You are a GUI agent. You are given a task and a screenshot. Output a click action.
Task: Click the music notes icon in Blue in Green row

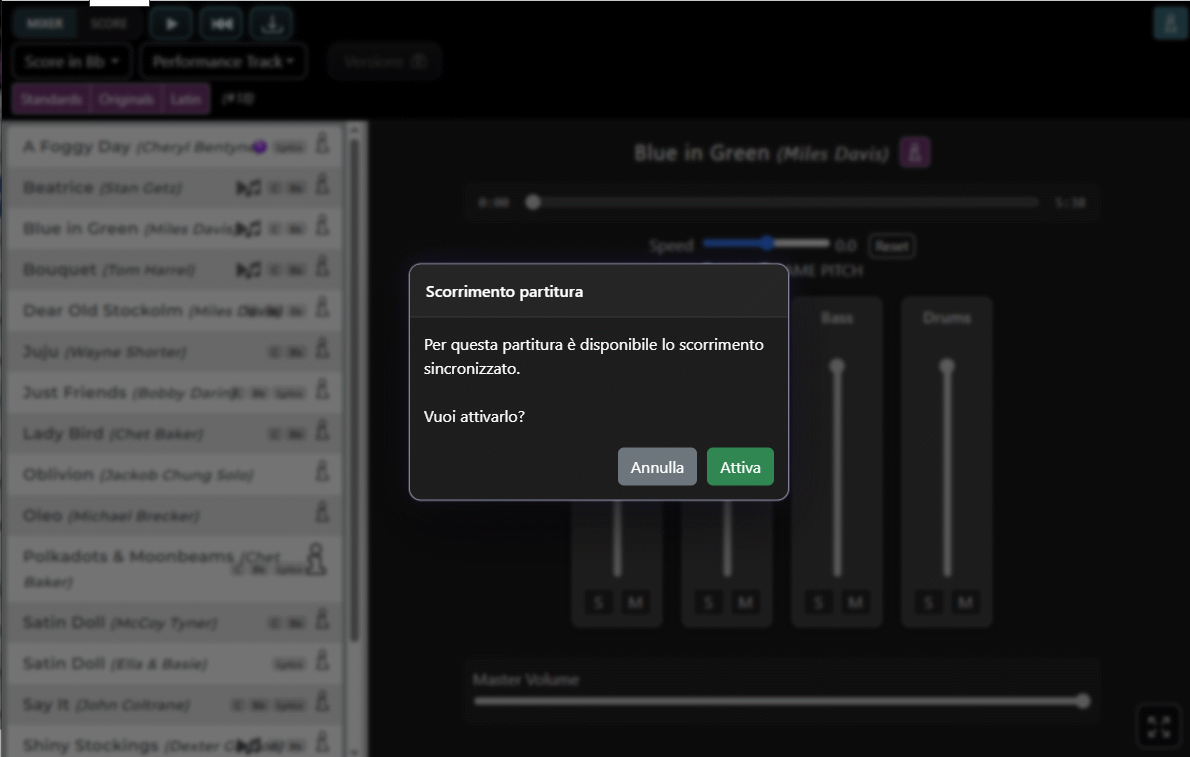(249, 229)
